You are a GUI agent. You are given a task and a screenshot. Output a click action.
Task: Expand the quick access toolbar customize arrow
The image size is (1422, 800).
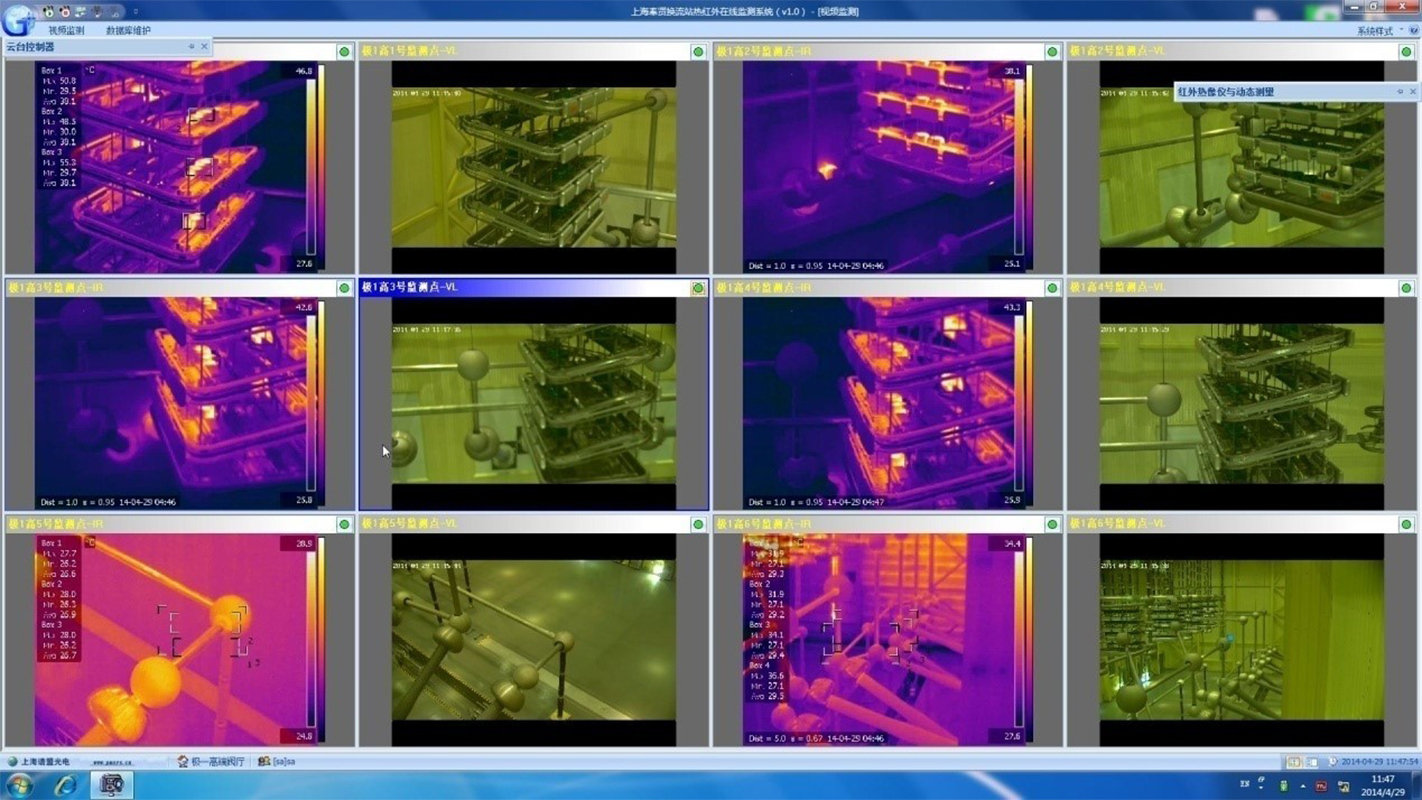pyautogui.click(x=135, y=12)
